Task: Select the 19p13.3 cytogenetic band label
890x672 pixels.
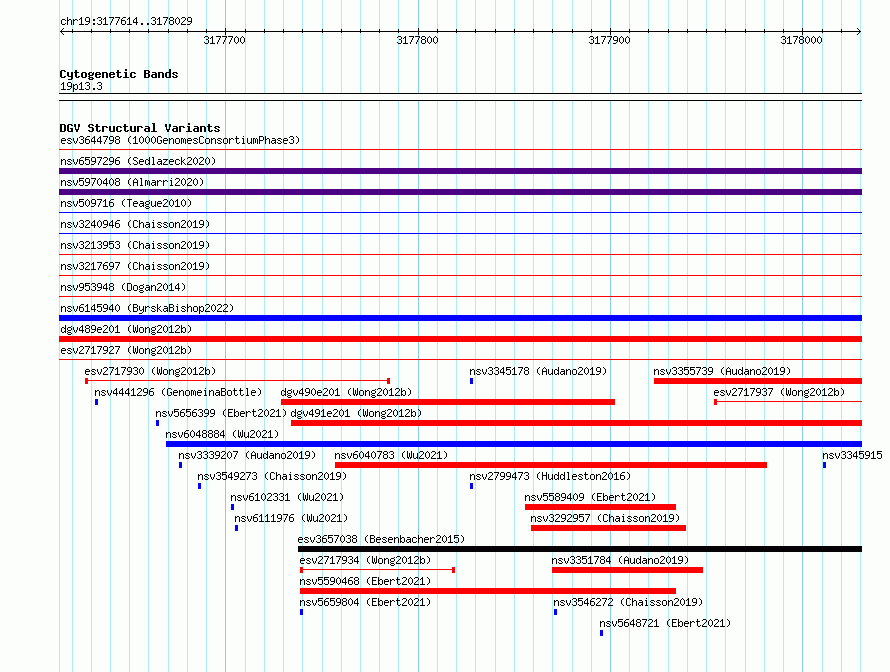Action: click(x=81, y=87)
